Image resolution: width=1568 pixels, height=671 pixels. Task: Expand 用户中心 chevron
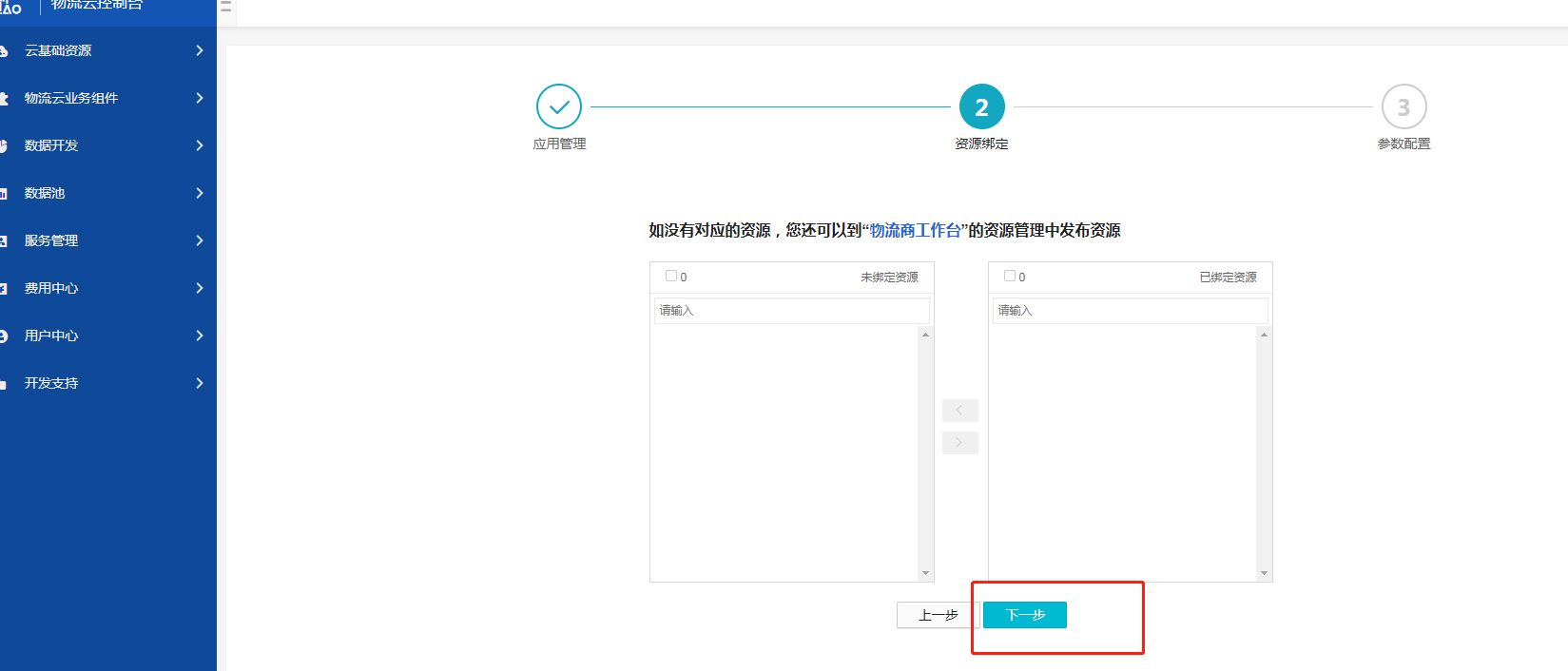pyautogui.click(x=199, y=335)
